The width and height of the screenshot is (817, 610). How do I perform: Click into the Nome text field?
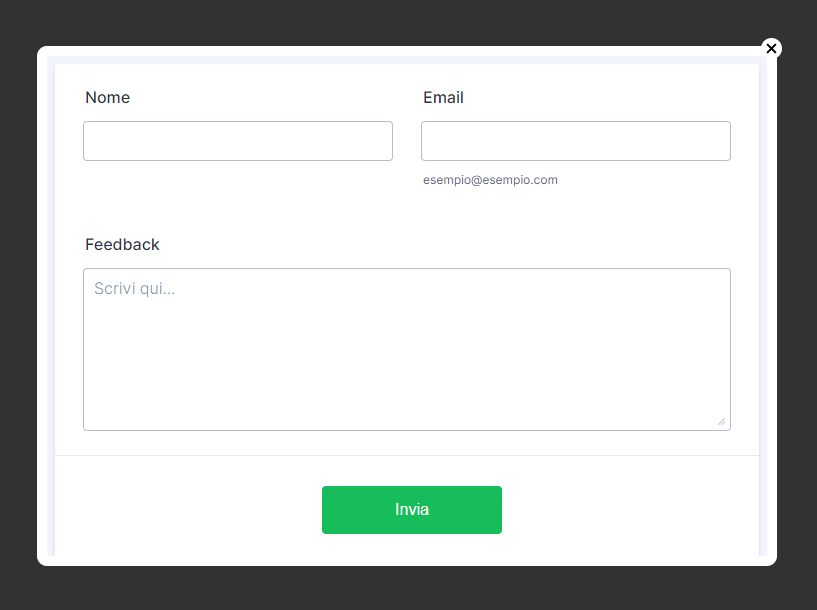click(238, 141)
